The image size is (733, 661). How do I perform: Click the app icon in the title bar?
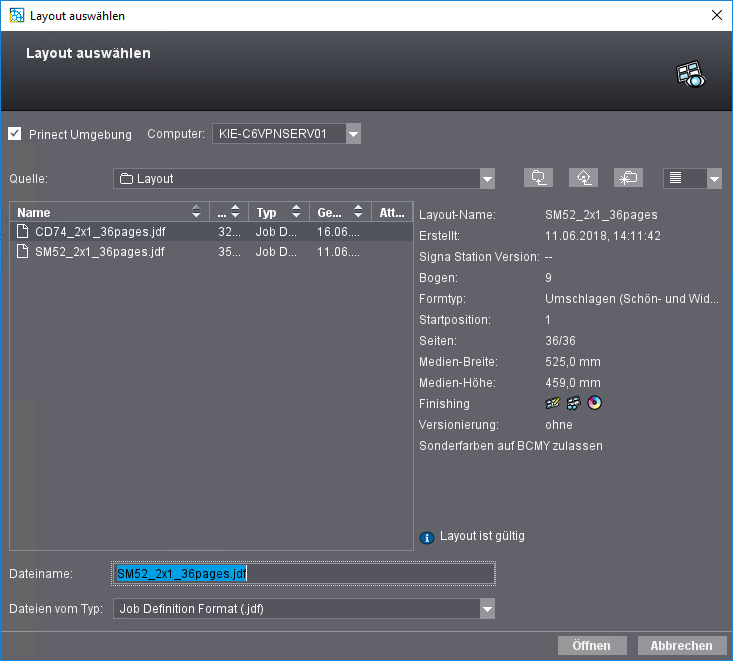pos(17,15)
